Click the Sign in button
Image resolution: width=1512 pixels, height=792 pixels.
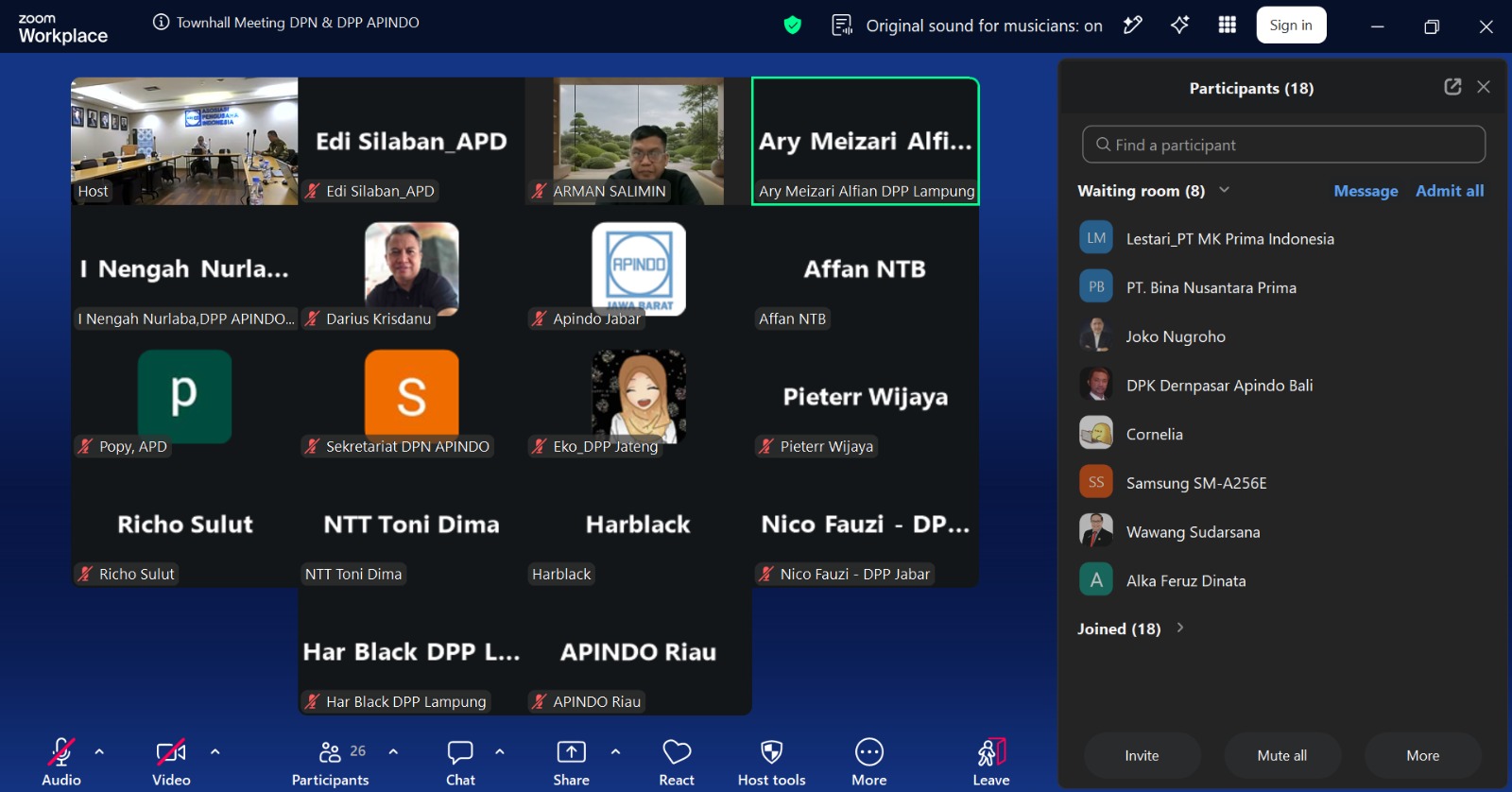click(1291, 26)
